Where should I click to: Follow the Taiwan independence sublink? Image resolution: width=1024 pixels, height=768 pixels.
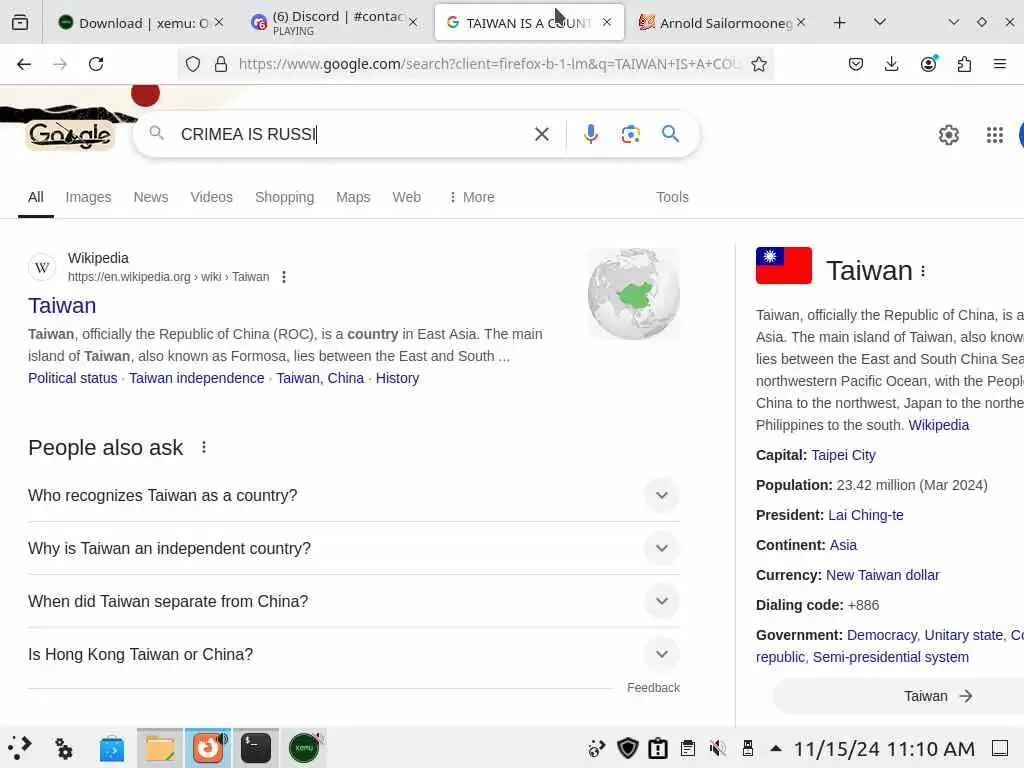197,378
